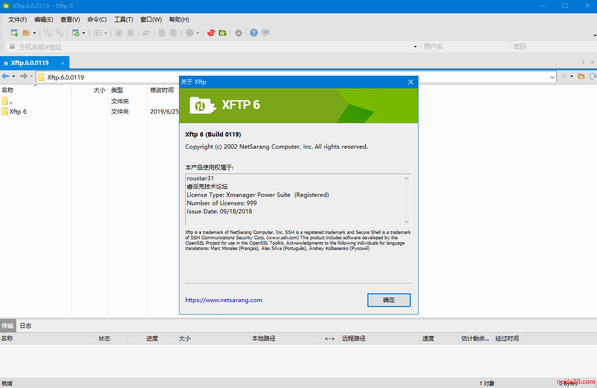Viewport: 597px width, 388px height.
Task: Click the grayed Paste icon
Action: click(173, 33)
